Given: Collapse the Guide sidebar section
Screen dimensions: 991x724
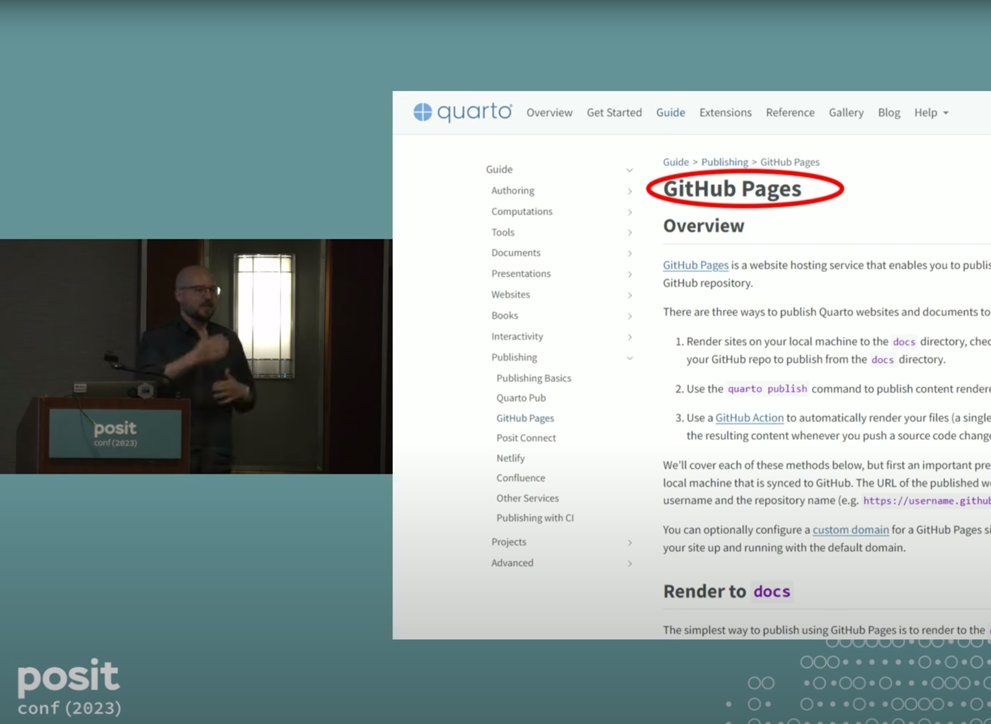Looking at the screenshot, I should (630, 169).
